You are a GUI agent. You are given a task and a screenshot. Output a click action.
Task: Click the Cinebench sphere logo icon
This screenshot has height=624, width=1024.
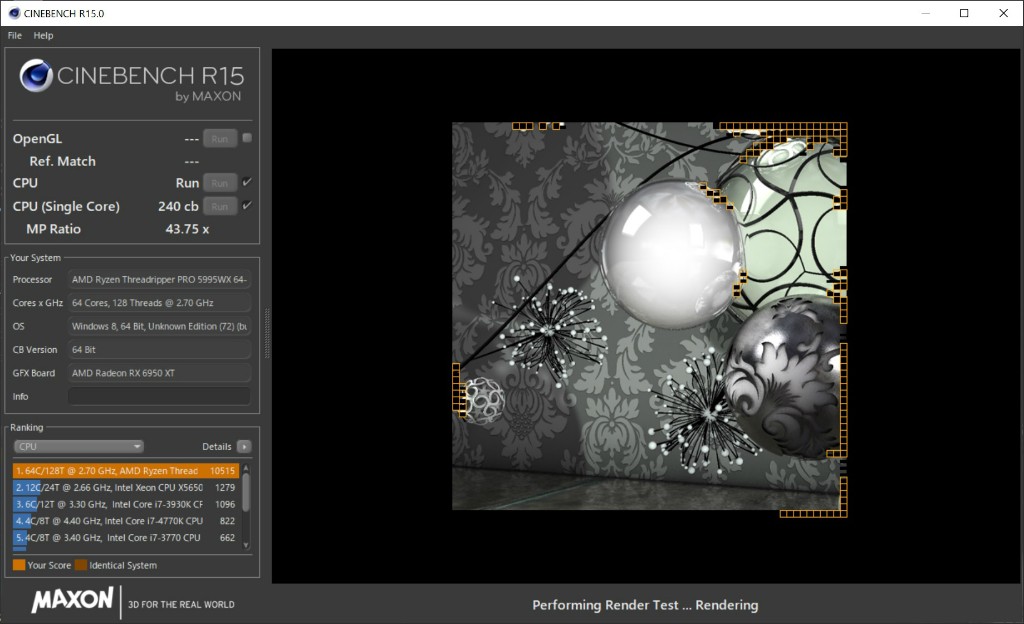coord(36,76)
